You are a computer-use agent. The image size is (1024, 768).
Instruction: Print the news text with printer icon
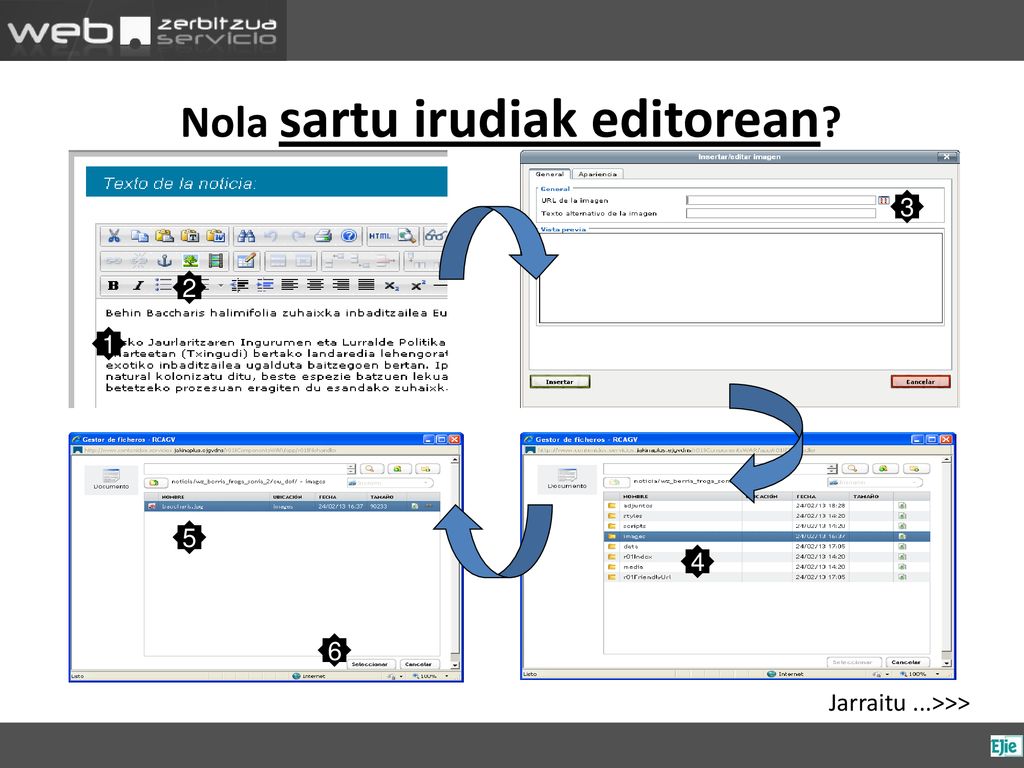click(323, 236)
